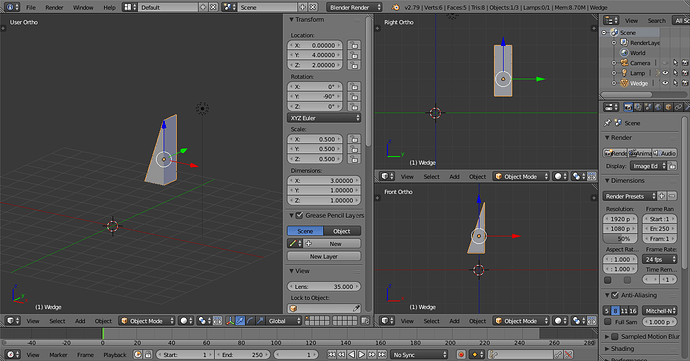
Task: Enable the Sampled Motion Blur checkbox
Action: (615, 336)
